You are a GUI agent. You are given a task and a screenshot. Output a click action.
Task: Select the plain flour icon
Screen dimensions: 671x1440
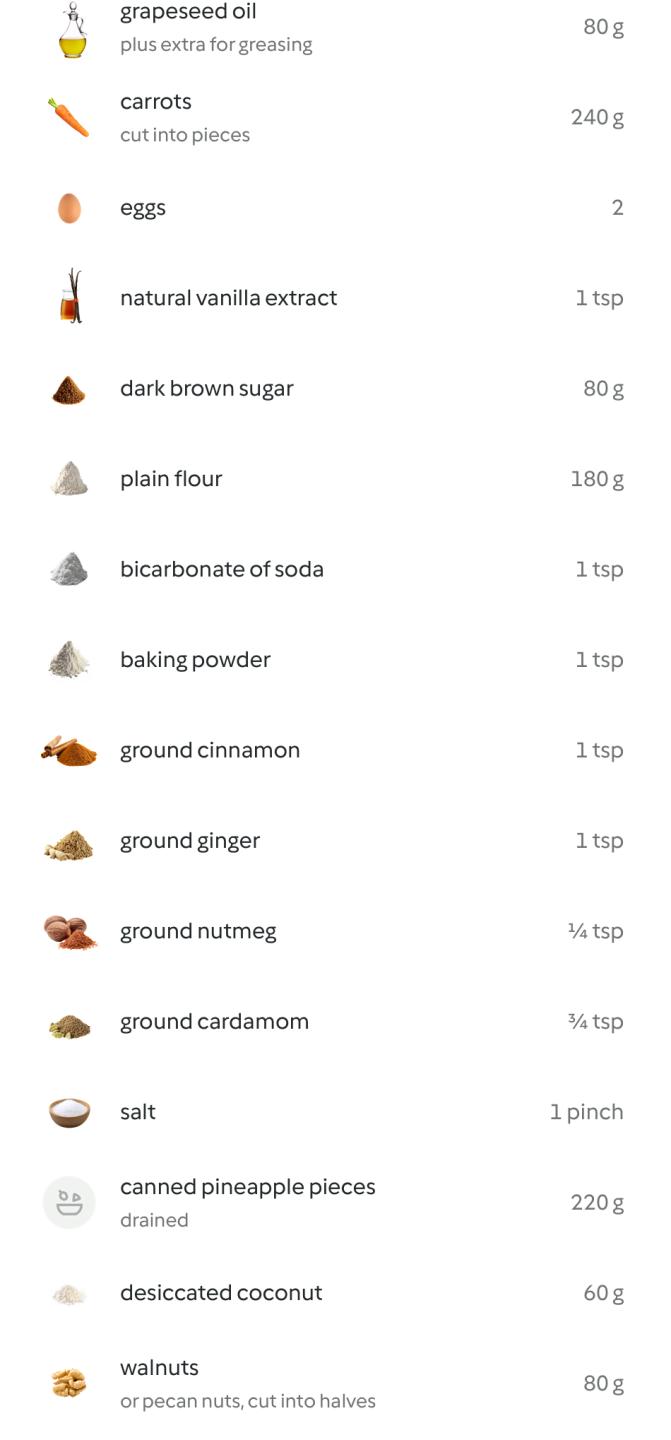(69, 479)
